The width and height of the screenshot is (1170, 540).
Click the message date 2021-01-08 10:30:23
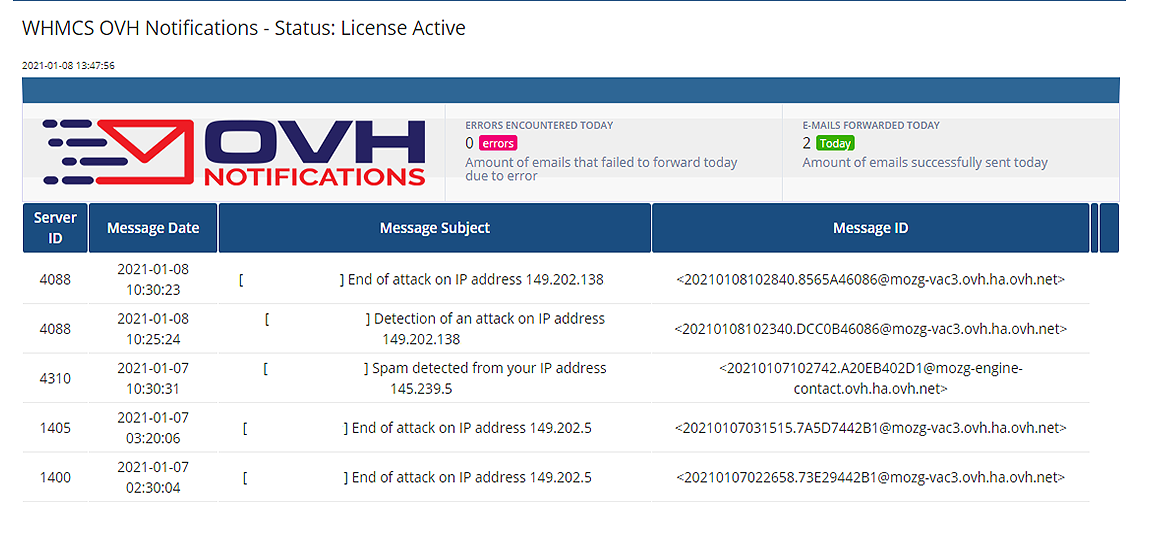tap(153, 279)
